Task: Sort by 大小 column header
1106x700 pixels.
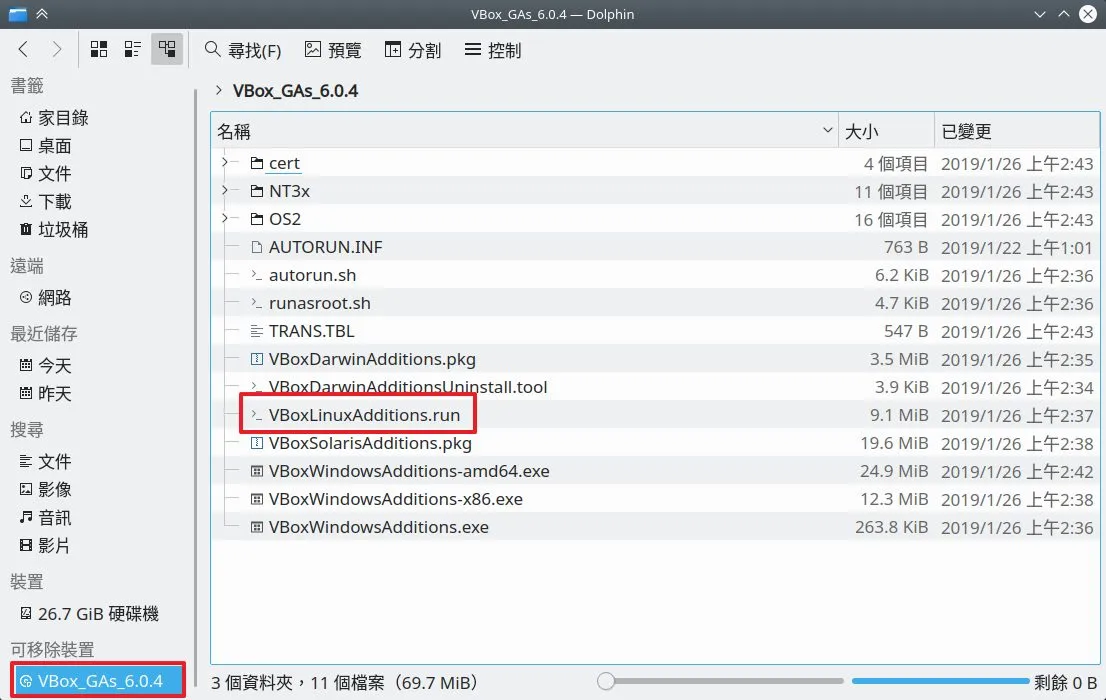Action: [x=886, y=131]
